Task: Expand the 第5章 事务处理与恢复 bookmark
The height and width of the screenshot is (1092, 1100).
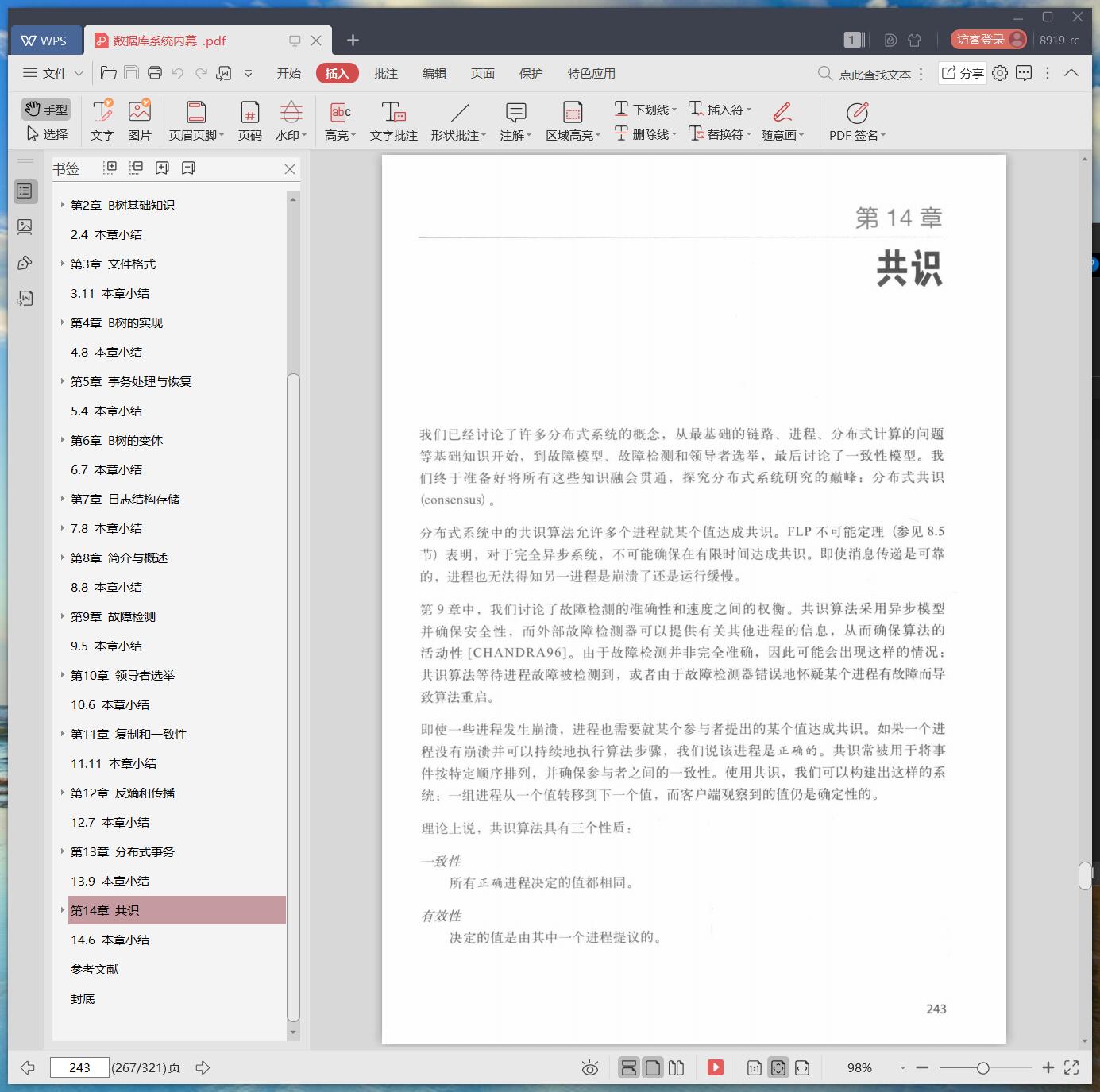Action: pos(63,381)
